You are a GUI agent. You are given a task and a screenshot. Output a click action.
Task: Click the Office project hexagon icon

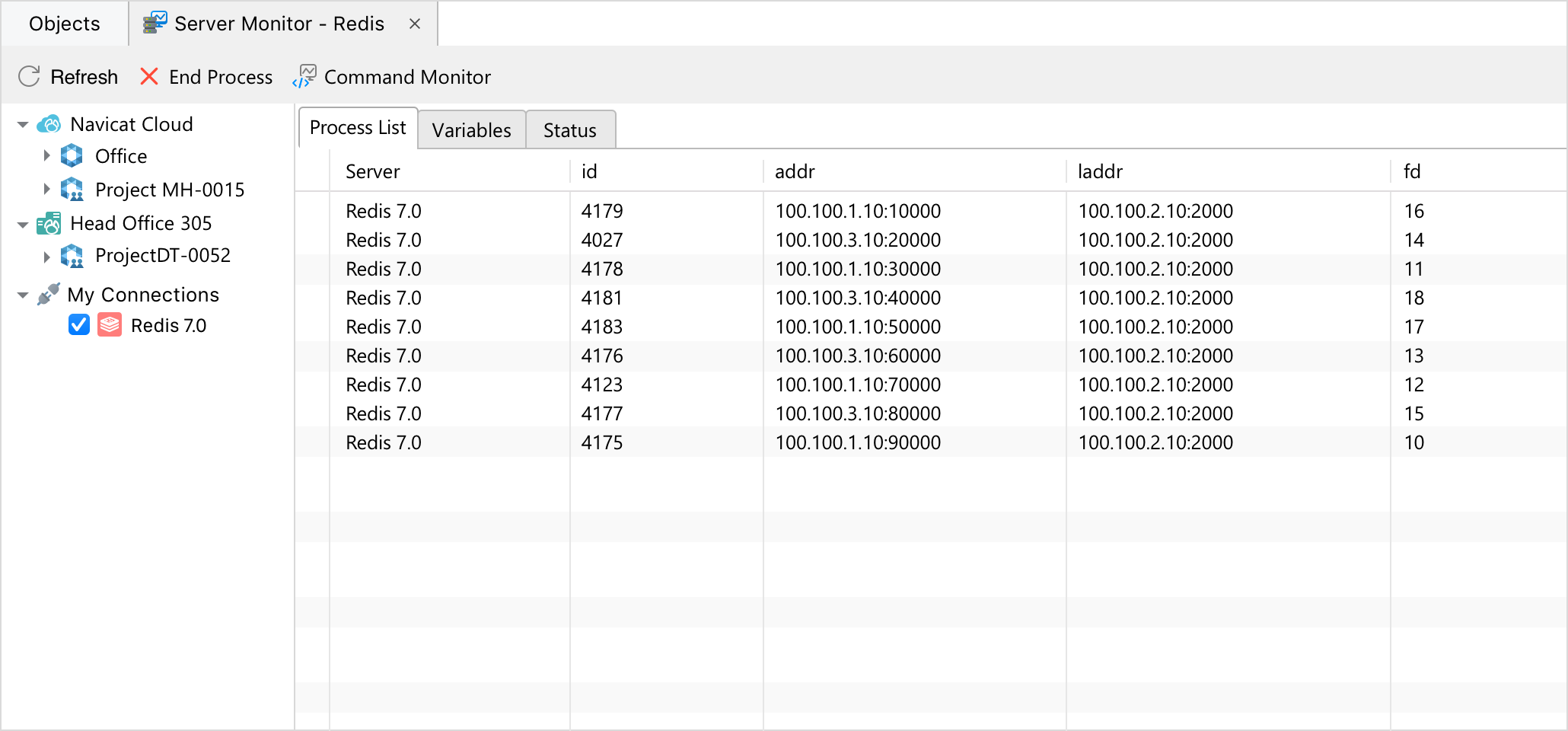click(72, 156)
